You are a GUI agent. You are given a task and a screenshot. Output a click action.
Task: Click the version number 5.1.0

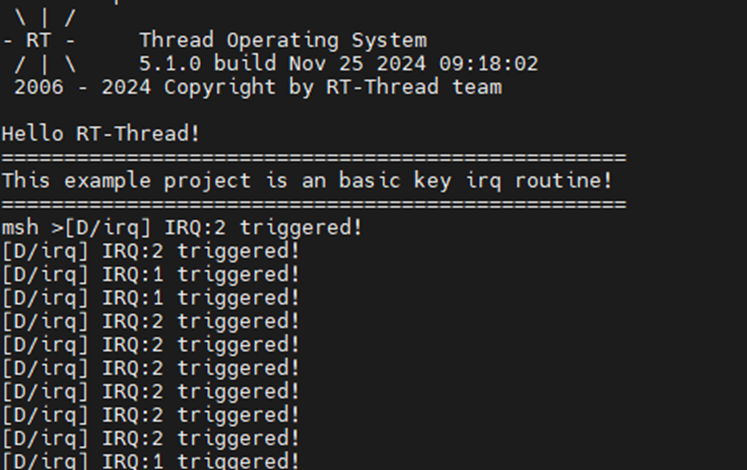coord(170,64)
